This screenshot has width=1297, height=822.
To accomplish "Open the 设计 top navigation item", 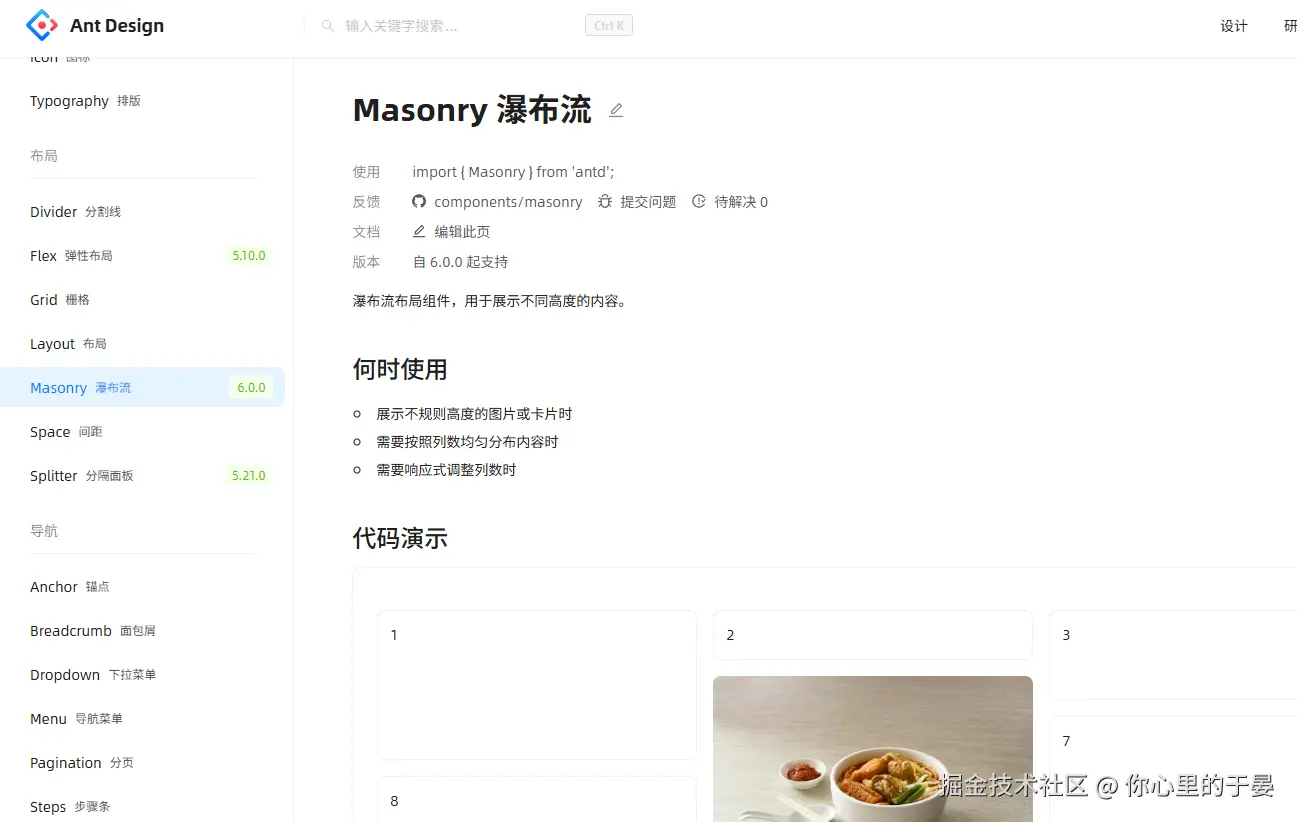I will coord(1234,26).
